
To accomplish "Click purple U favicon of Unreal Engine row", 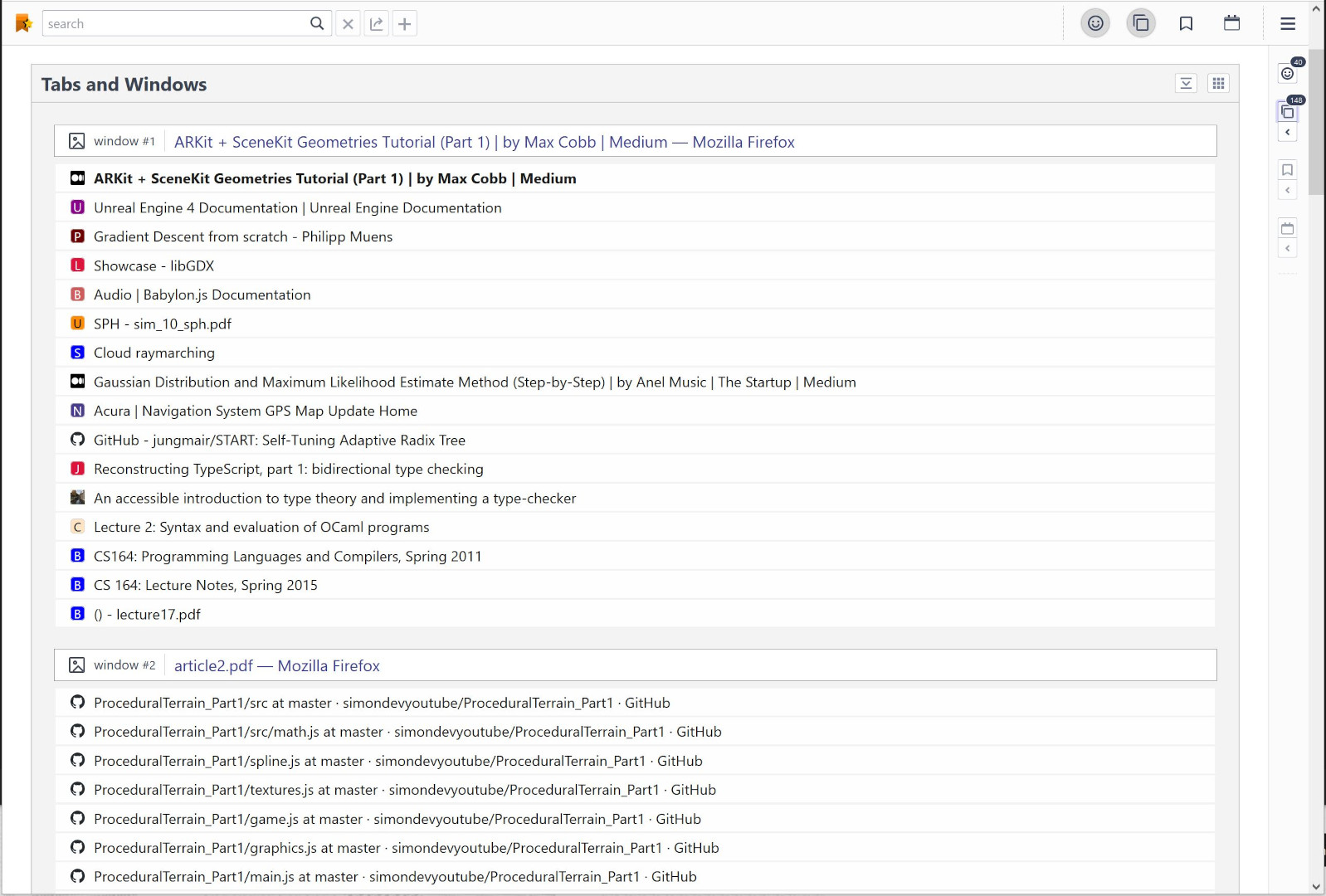I will click(x=77, y=207).
